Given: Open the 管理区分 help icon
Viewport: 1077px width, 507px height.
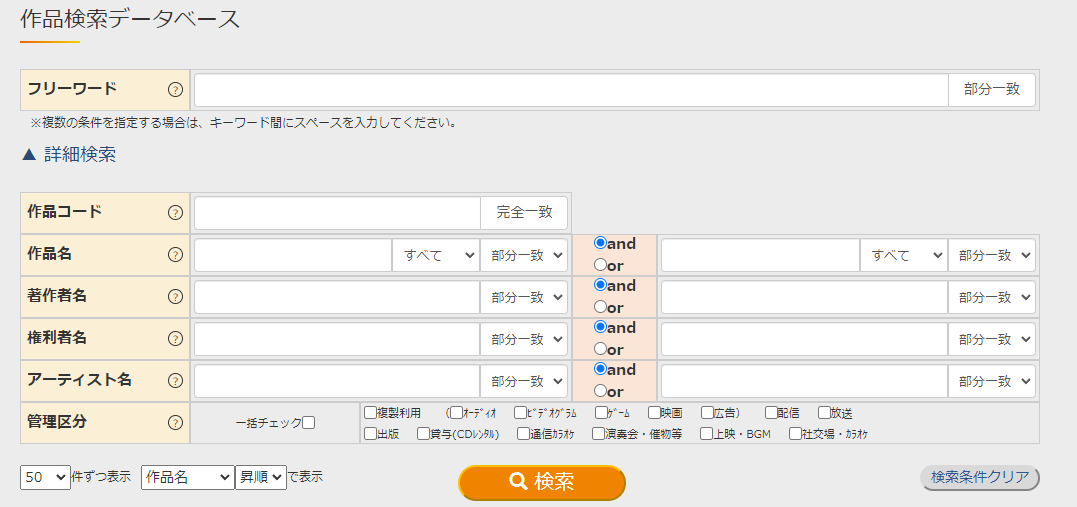Looking at the screenshot, I should pos(175,423).
